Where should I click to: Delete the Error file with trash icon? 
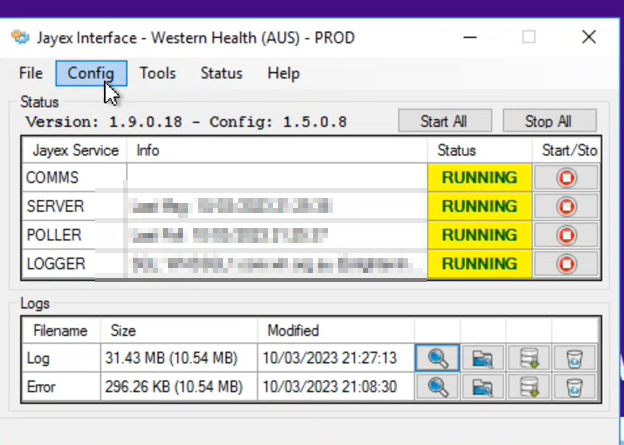pos(574,387)
